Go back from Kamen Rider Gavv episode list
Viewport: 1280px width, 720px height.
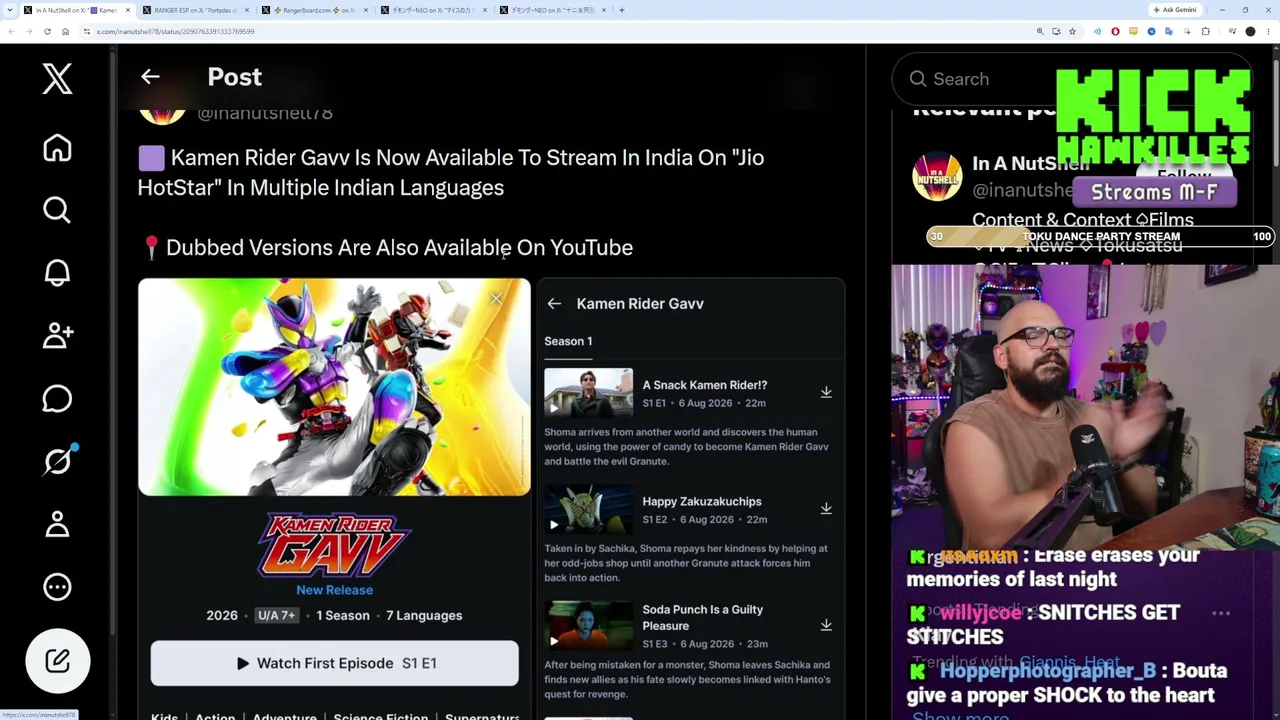click(x=554, y=304)
